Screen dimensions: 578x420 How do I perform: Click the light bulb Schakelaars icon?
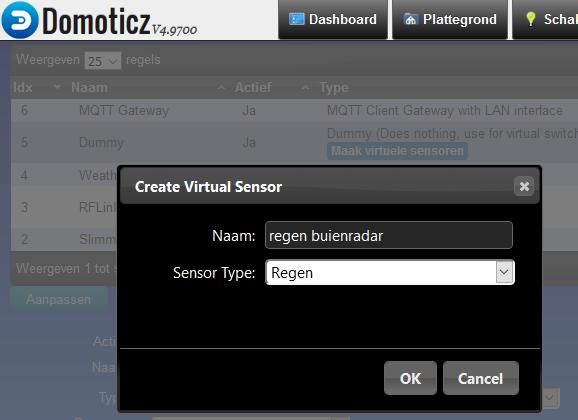(530, 18)
